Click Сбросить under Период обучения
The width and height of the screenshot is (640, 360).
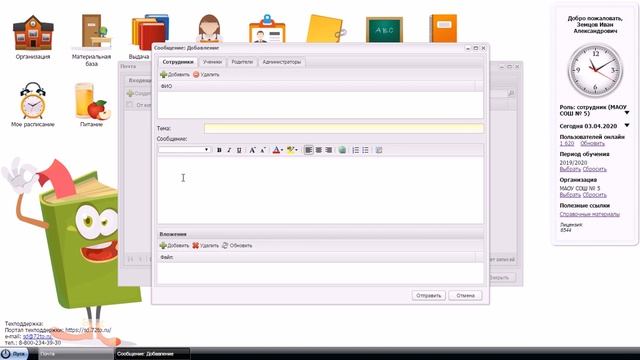click(594, 169)
